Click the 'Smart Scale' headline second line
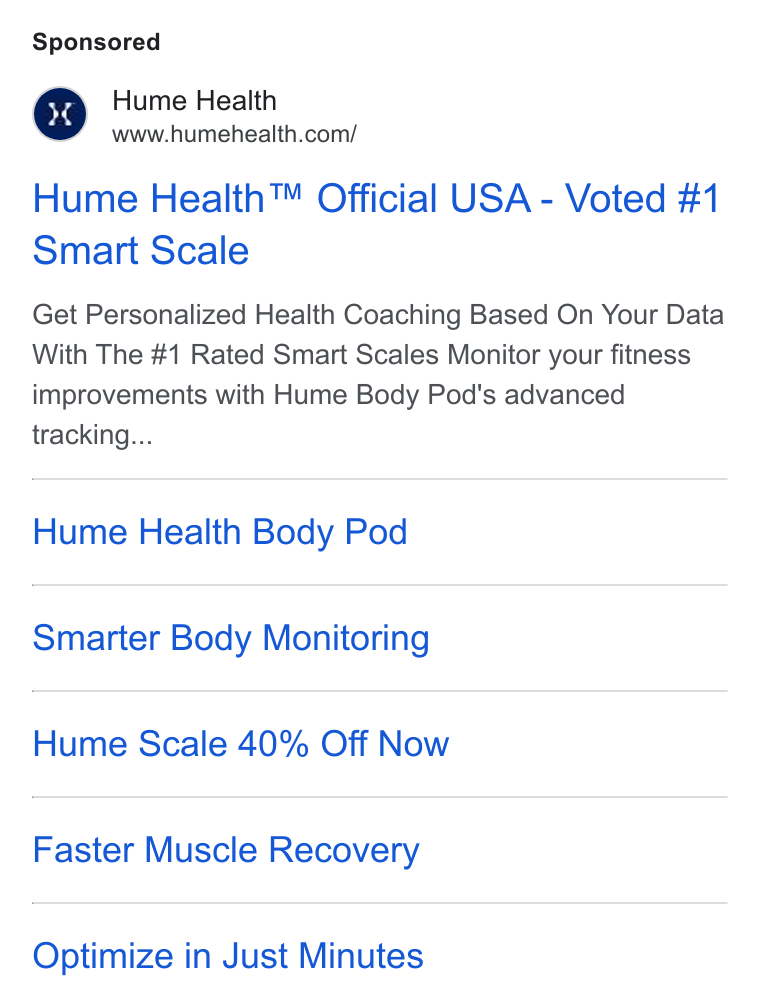Viewport: 760px width, 1008px height. [141, 250]
